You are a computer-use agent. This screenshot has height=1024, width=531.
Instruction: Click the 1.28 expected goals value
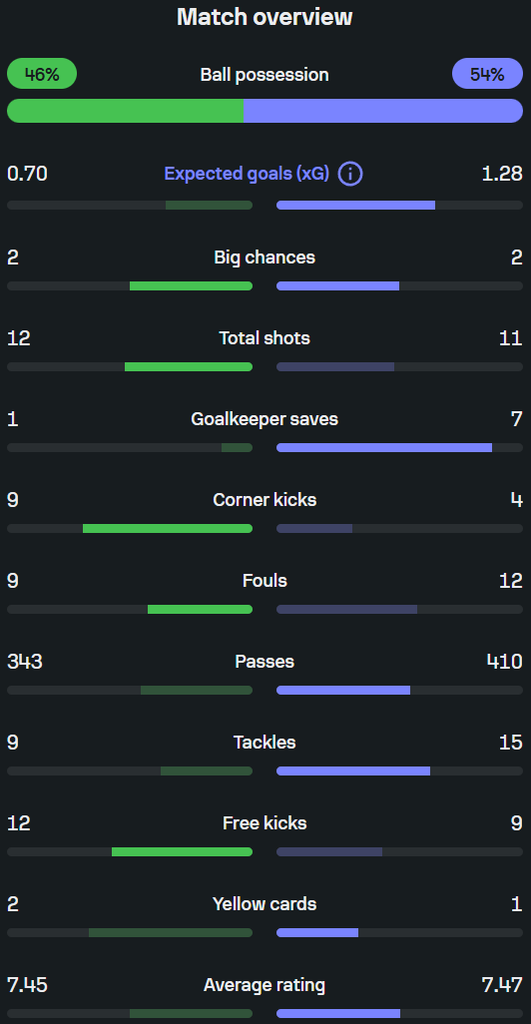pos(502,174)
